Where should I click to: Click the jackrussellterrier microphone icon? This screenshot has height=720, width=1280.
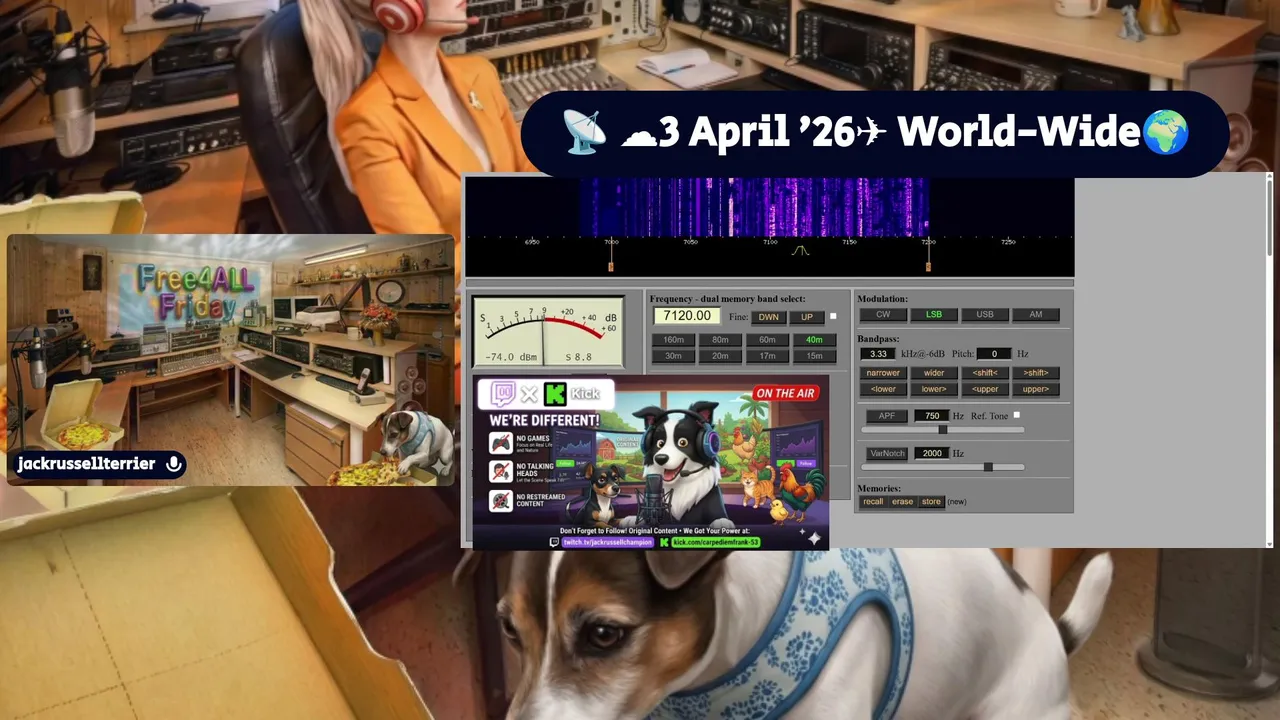(x=174, y=464)
